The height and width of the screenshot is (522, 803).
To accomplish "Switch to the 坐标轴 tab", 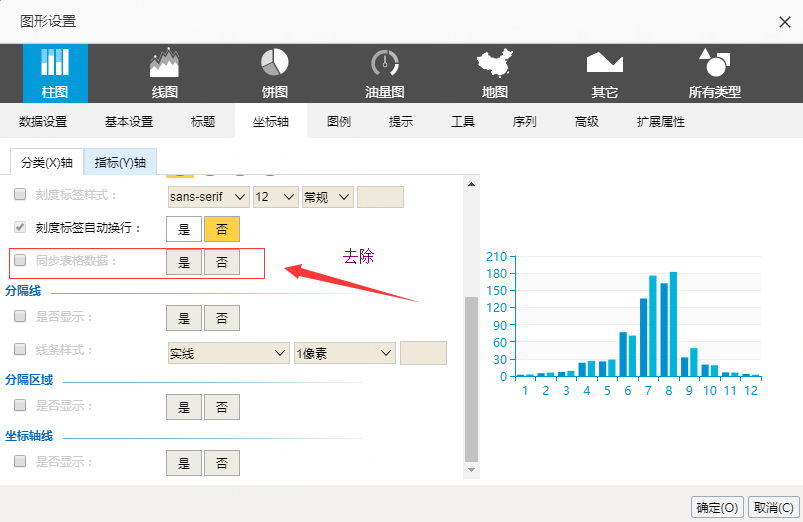I will (271, 121).
